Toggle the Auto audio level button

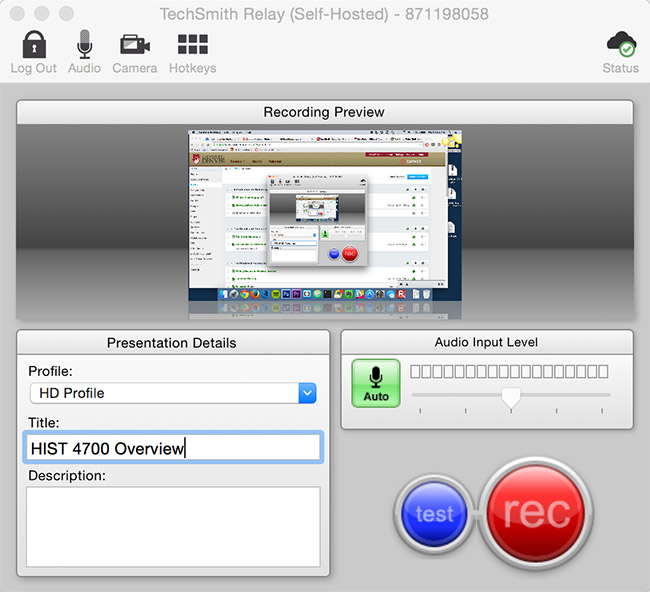[x=376, y=383]
